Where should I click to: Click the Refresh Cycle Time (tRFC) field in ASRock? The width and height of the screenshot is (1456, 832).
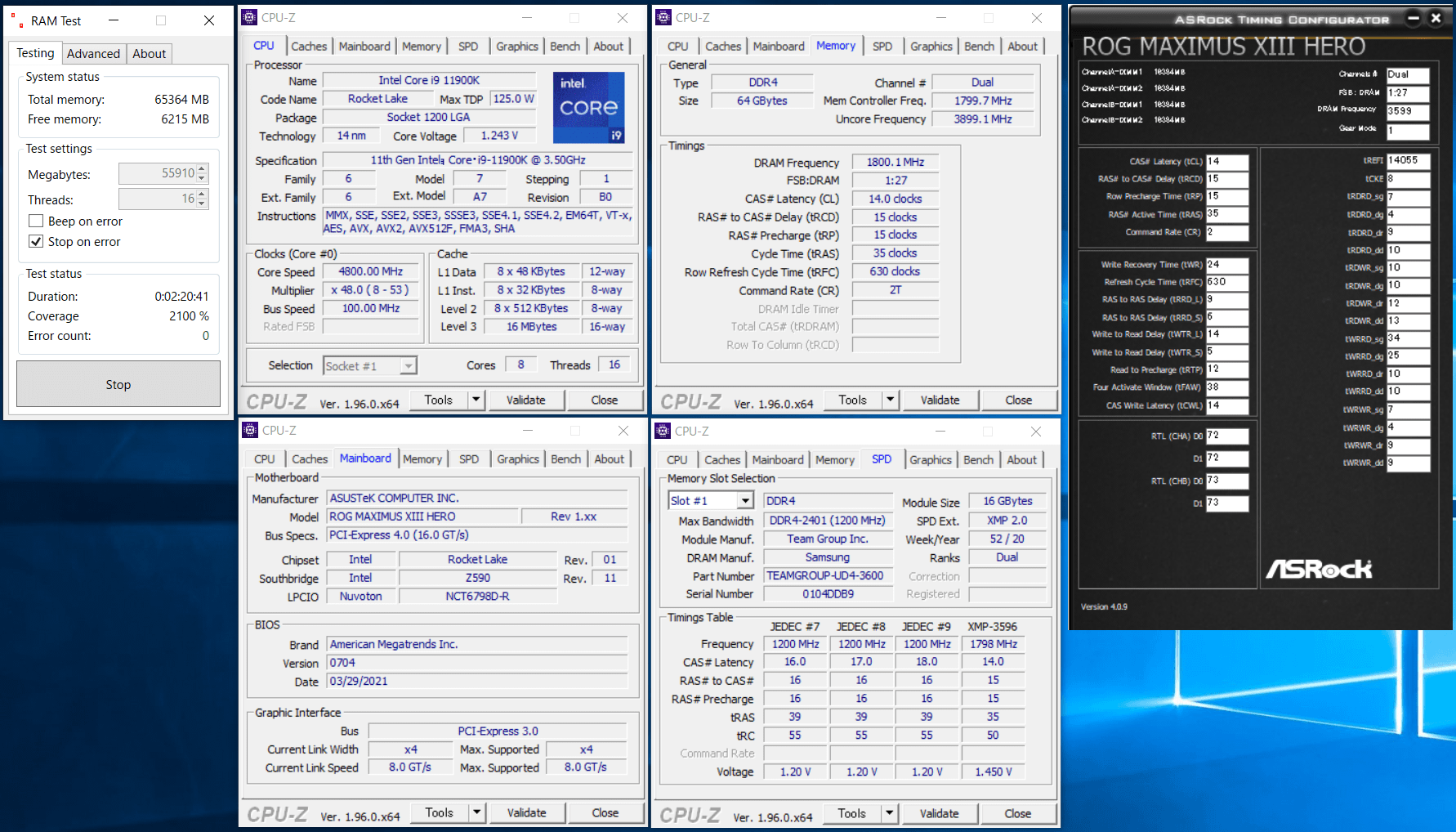tap(1227, 282)
